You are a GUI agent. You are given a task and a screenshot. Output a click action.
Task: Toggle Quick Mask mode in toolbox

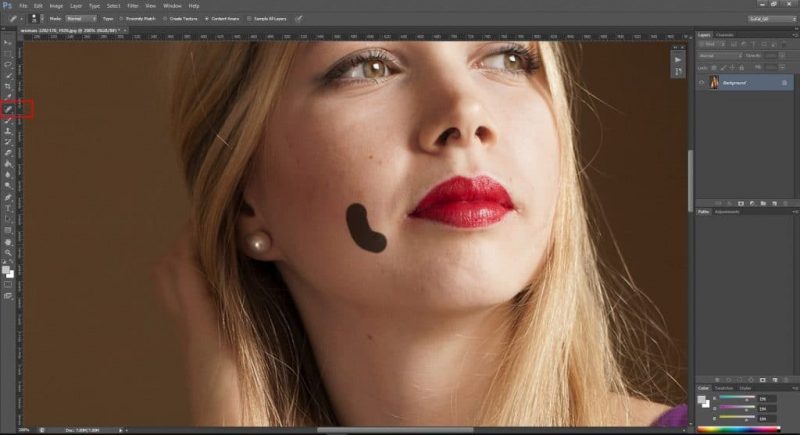click(8, 285)
